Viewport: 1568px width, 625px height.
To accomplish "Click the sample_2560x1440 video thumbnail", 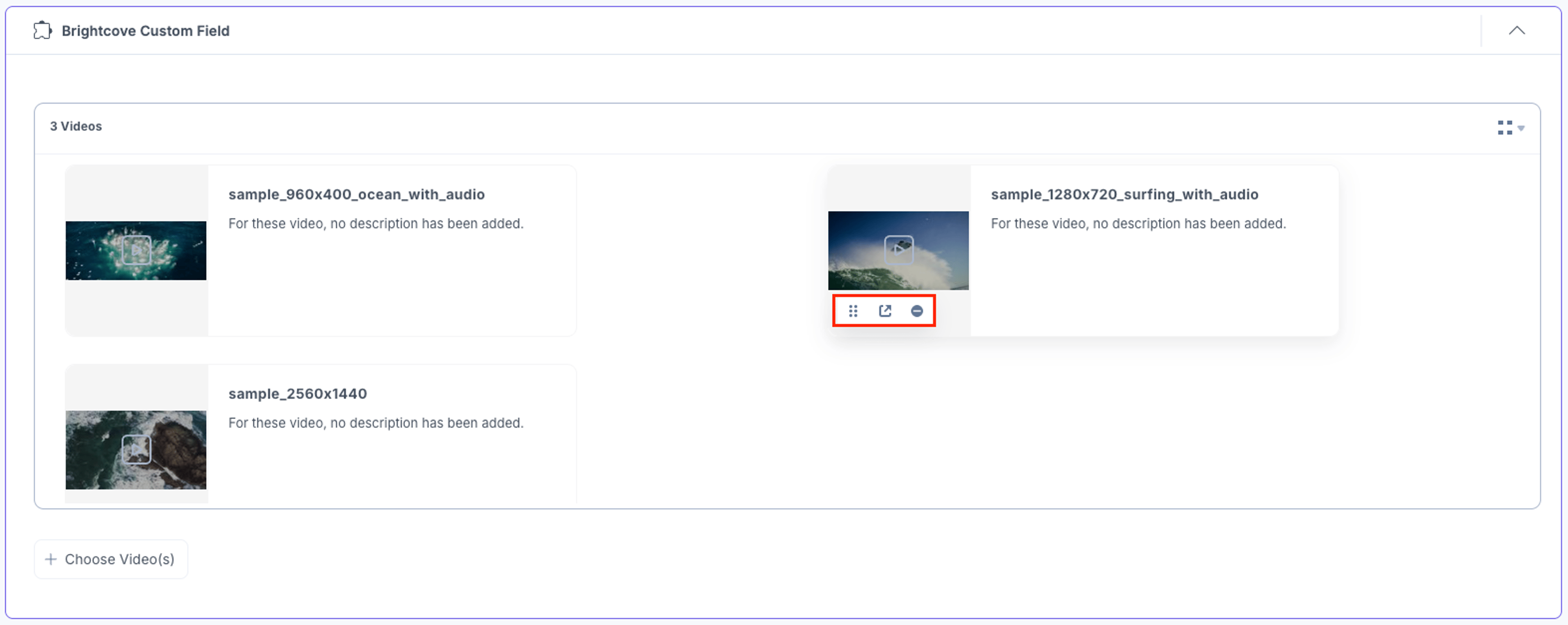I will pyautogui.click(x=136, y=450).
